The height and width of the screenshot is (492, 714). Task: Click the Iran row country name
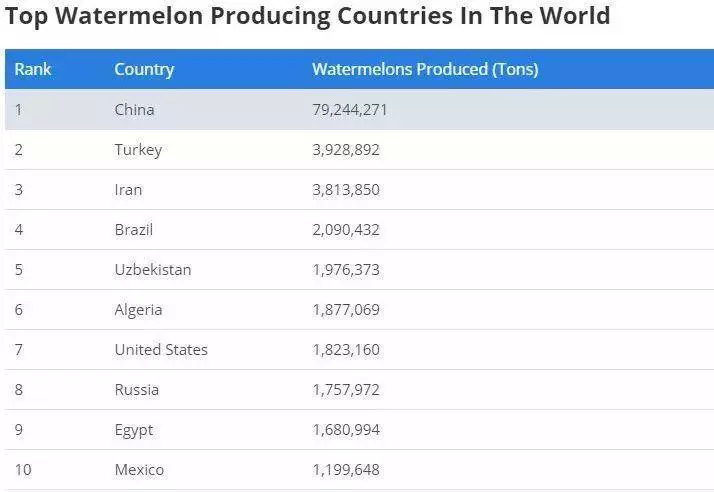(129, 190)
